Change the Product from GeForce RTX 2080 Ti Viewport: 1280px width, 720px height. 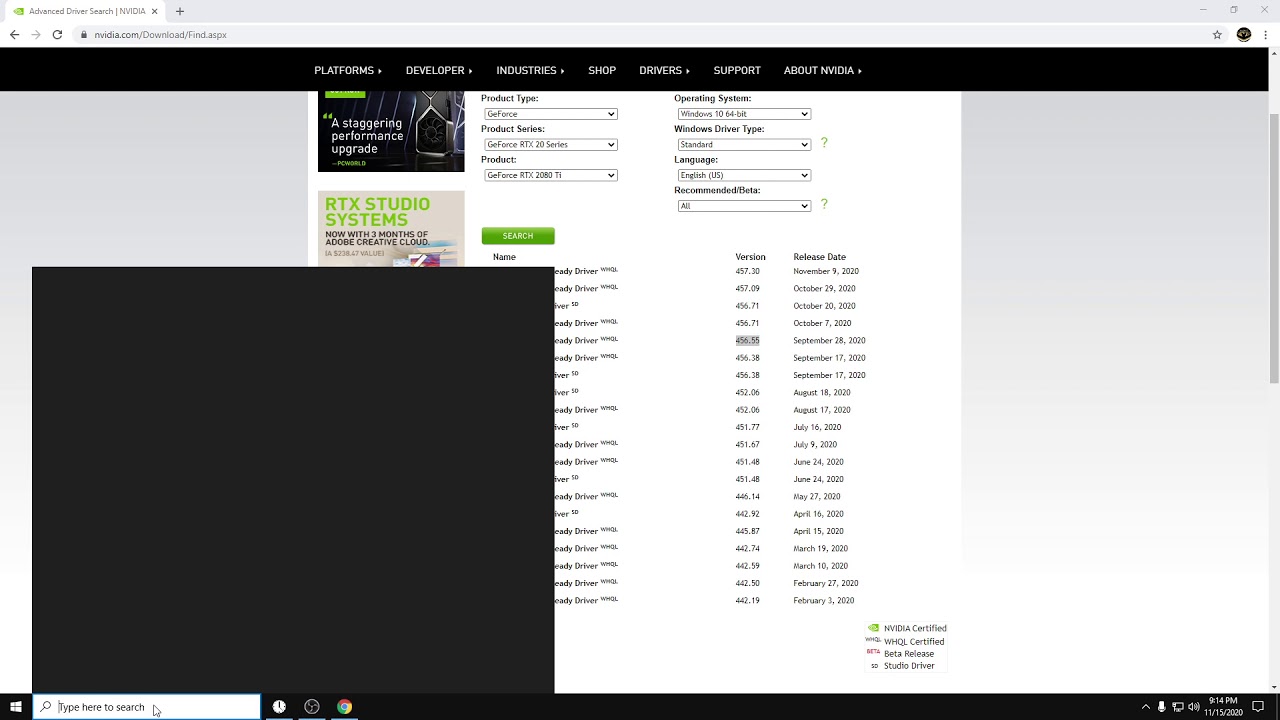pos(550,175)
